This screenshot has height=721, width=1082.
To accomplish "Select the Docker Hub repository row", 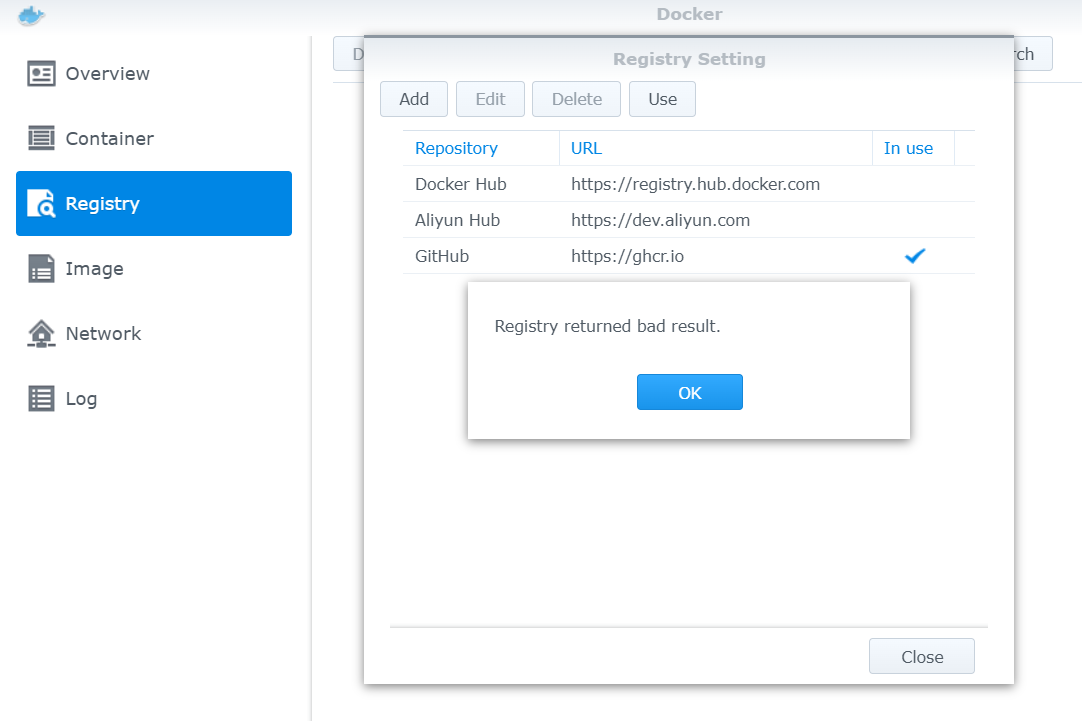I will (x=461, y=184).
